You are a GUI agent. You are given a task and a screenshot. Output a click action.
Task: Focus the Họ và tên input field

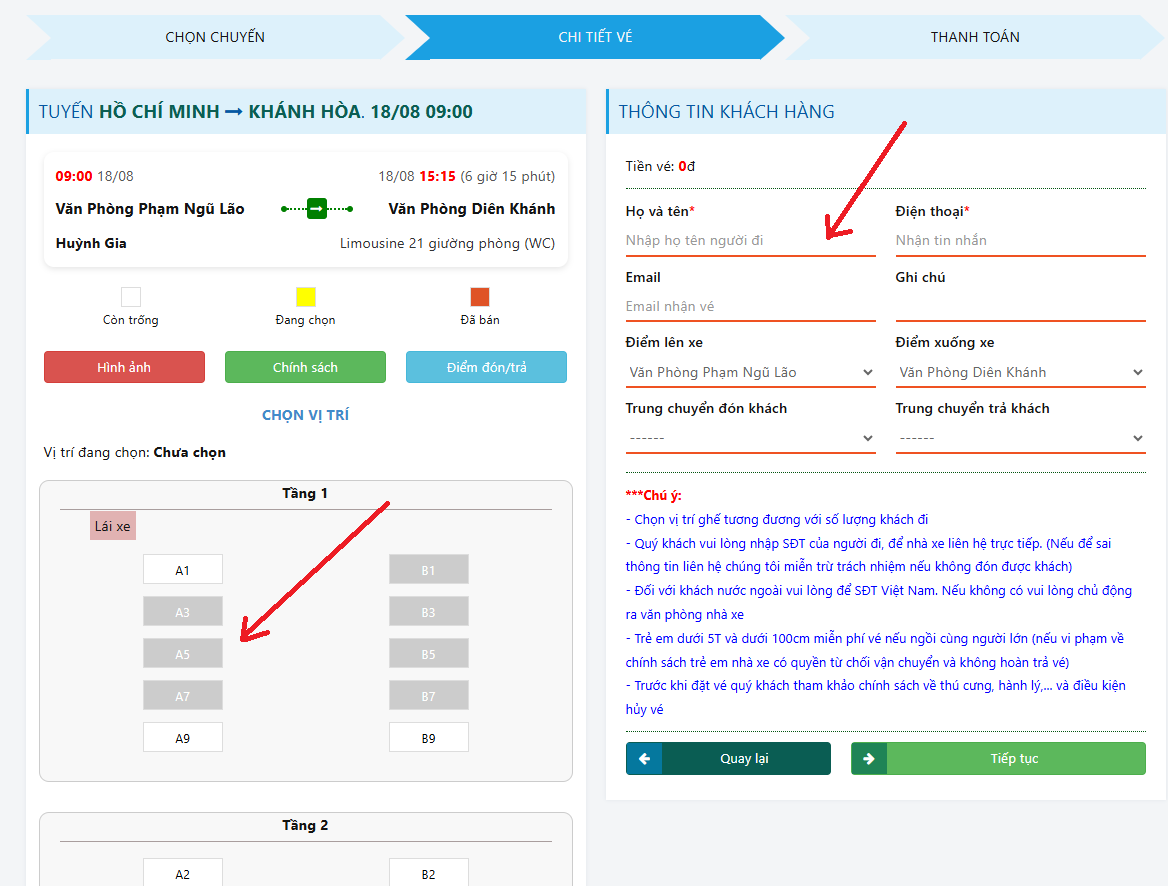tap(750, 241)
